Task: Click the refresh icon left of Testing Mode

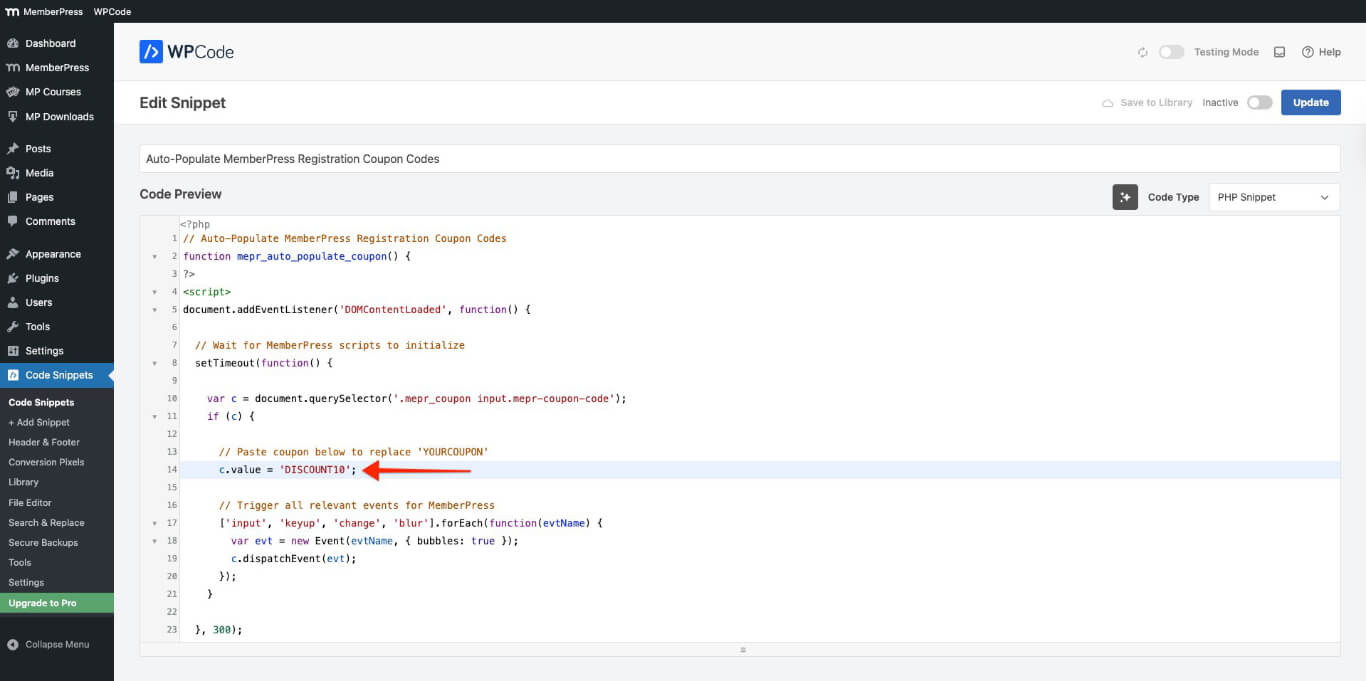Action: [1142, 51]
